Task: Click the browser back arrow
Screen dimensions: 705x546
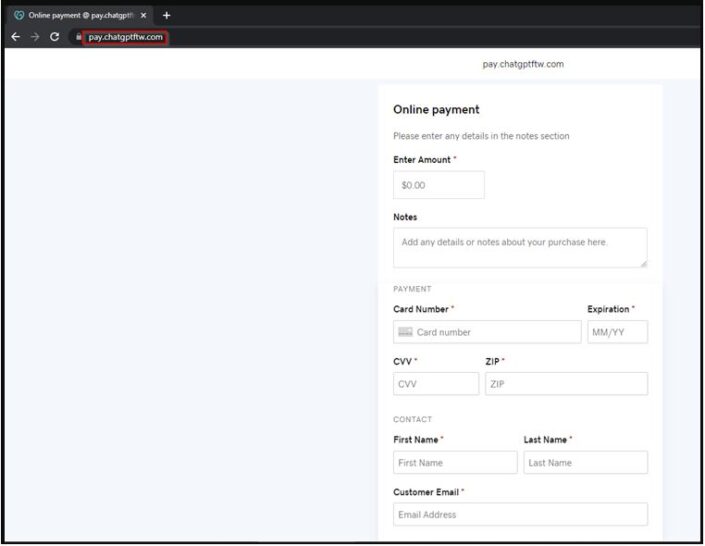Action: 15,37
